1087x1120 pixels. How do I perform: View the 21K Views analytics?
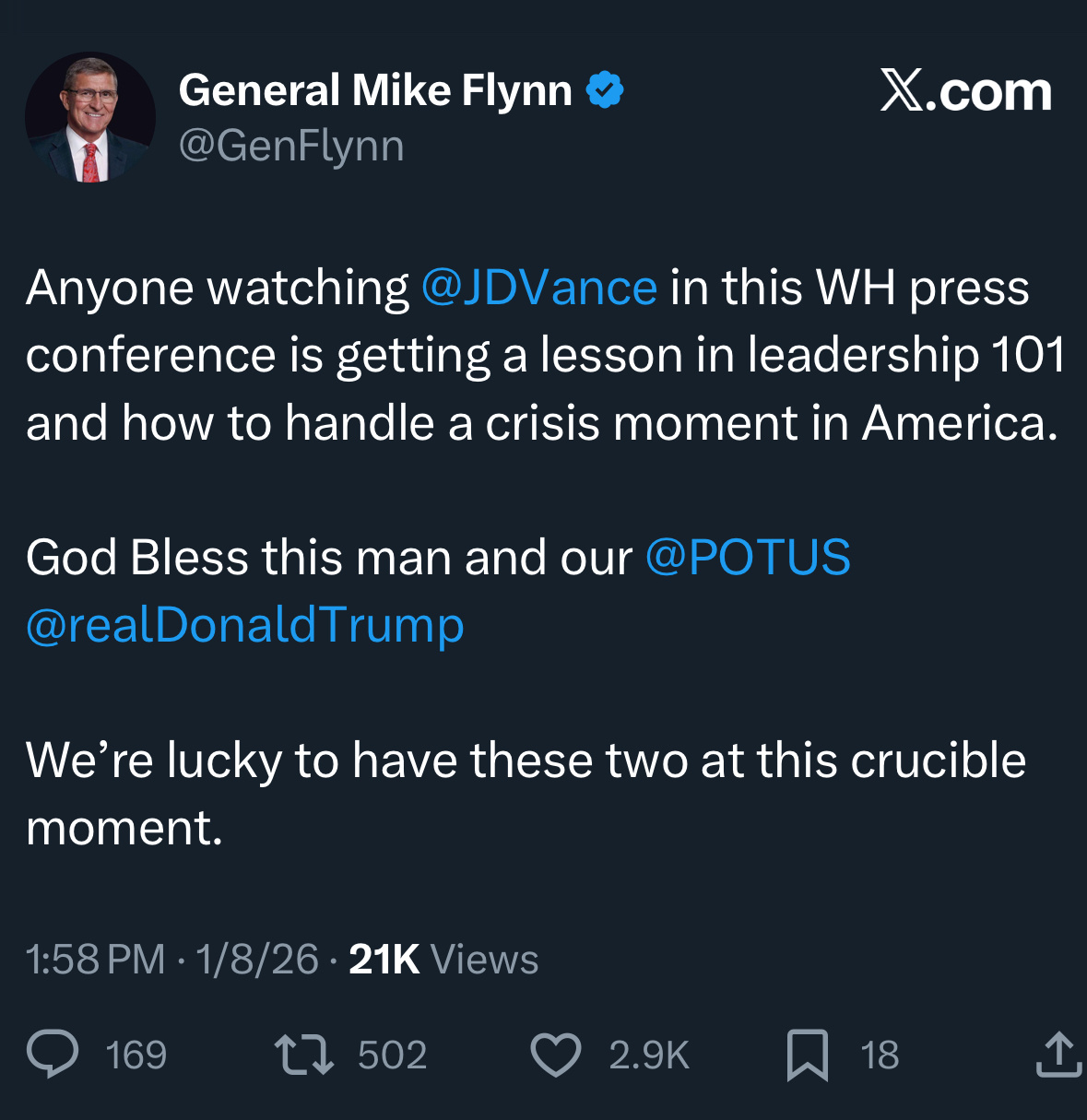tap(443, 960)
